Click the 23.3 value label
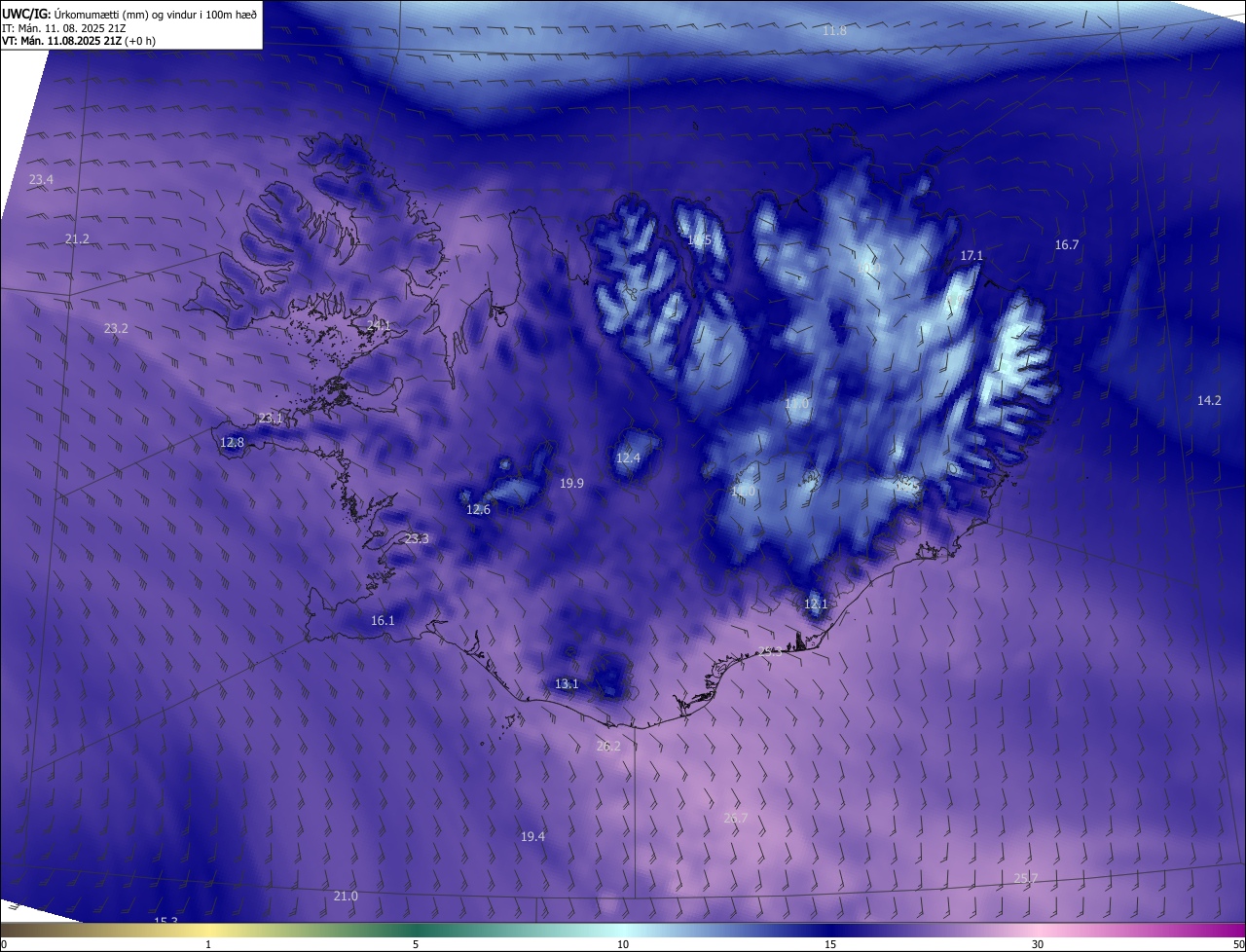Image resolution: width=1246 pixels, height=952 pixels. [x=417, y=538]
